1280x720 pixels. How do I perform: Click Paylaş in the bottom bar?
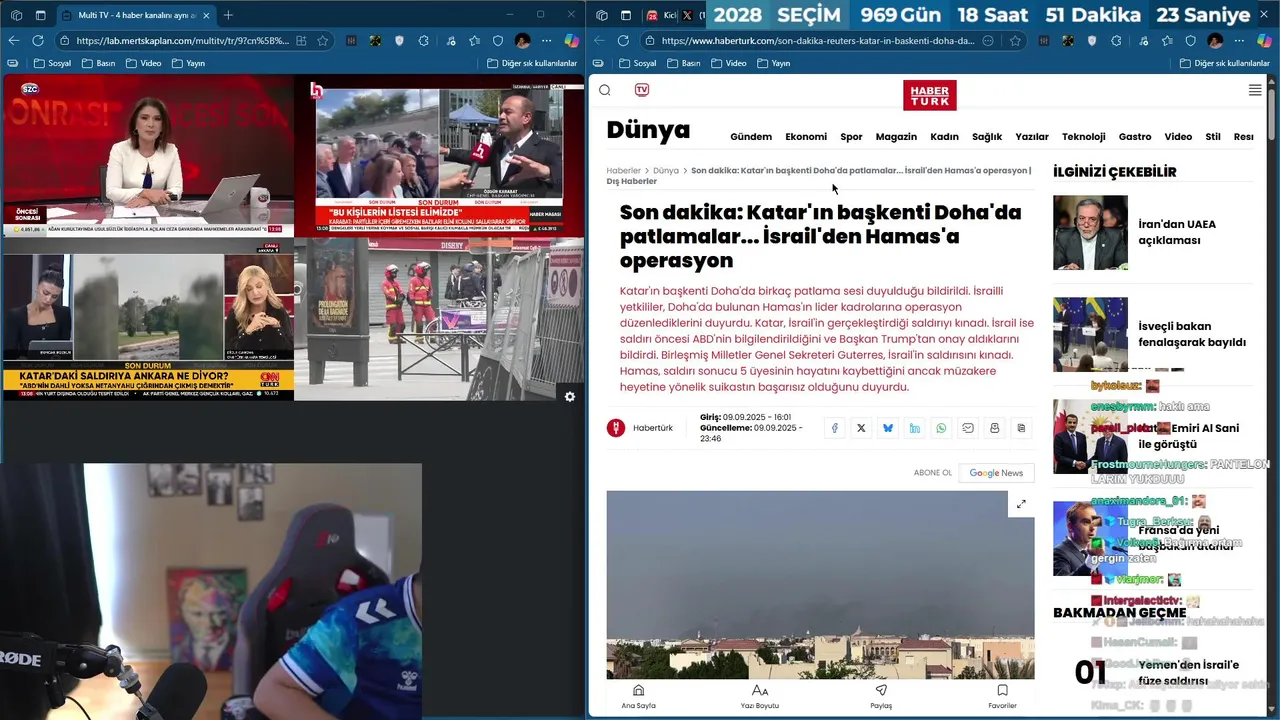[881, 697]
